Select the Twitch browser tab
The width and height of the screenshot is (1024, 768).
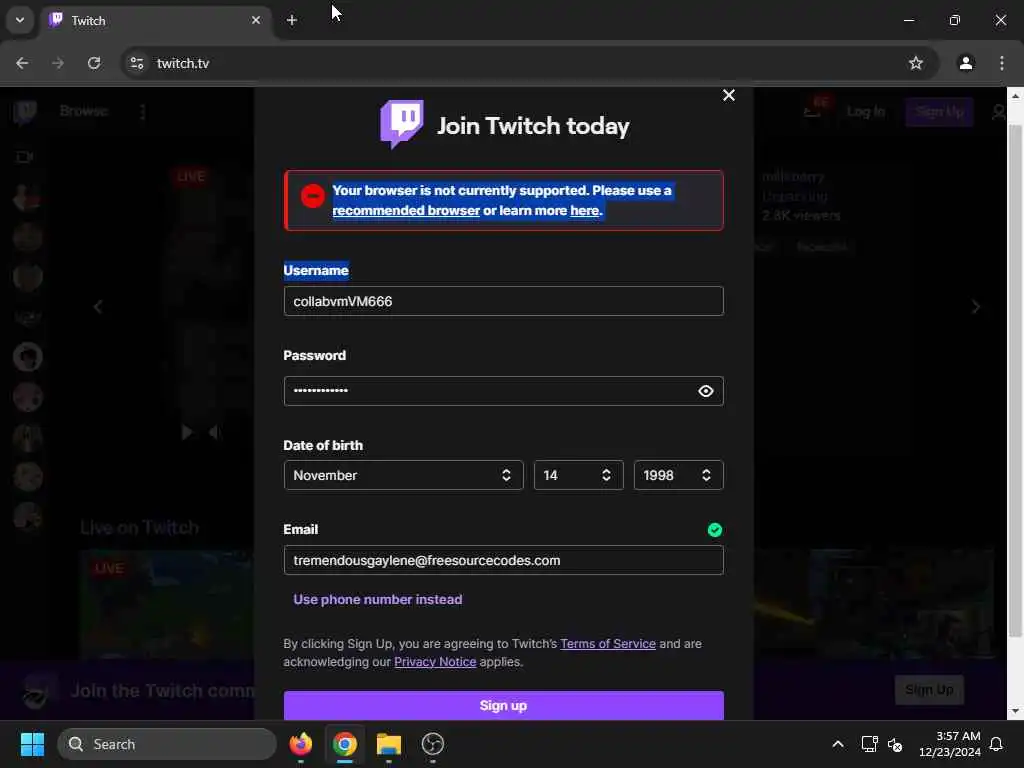click(153, 20)
